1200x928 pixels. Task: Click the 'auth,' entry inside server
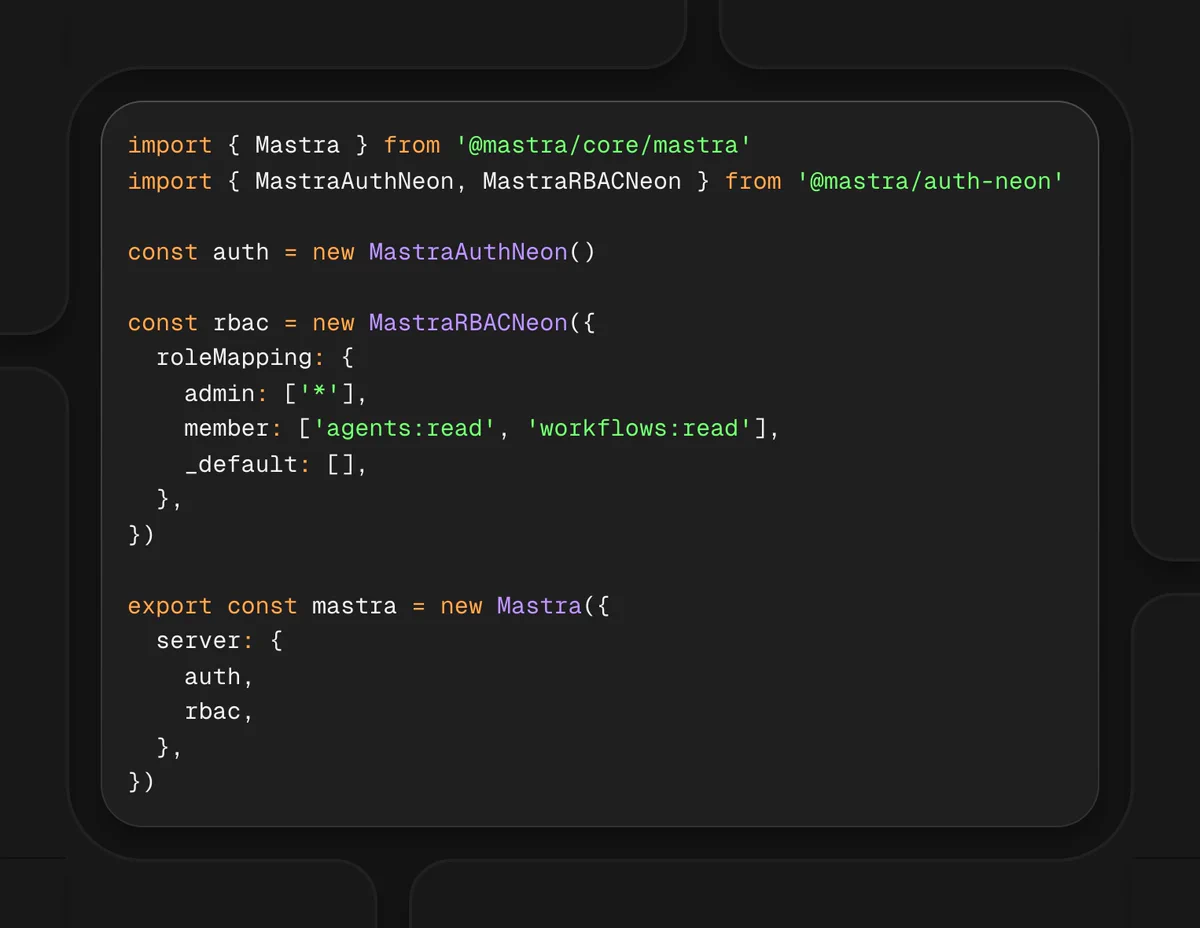(x=219, y=677)
